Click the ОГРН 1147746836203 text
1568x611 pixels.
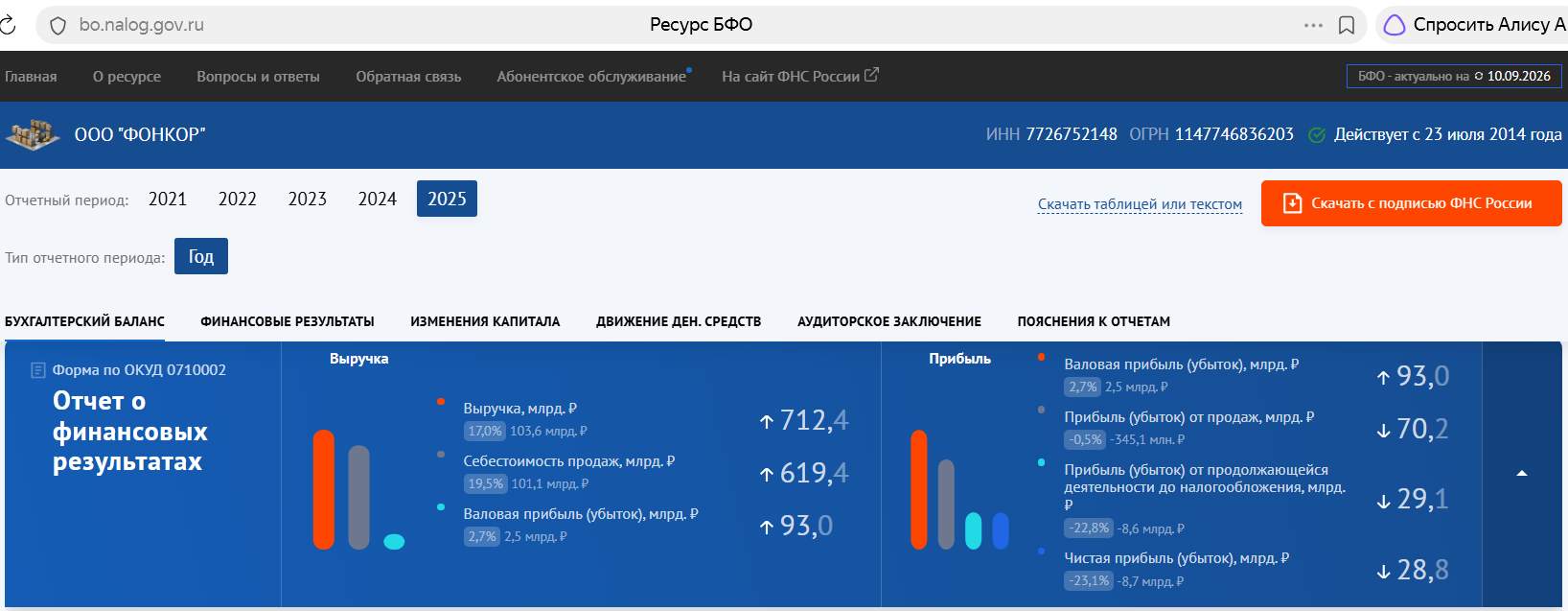click(x=1211, y=134)
